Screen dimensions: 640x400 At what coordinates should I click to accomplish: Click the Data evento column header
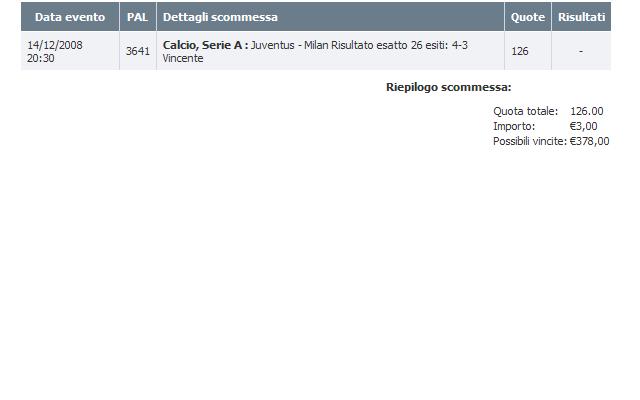[x=70, y=17]
